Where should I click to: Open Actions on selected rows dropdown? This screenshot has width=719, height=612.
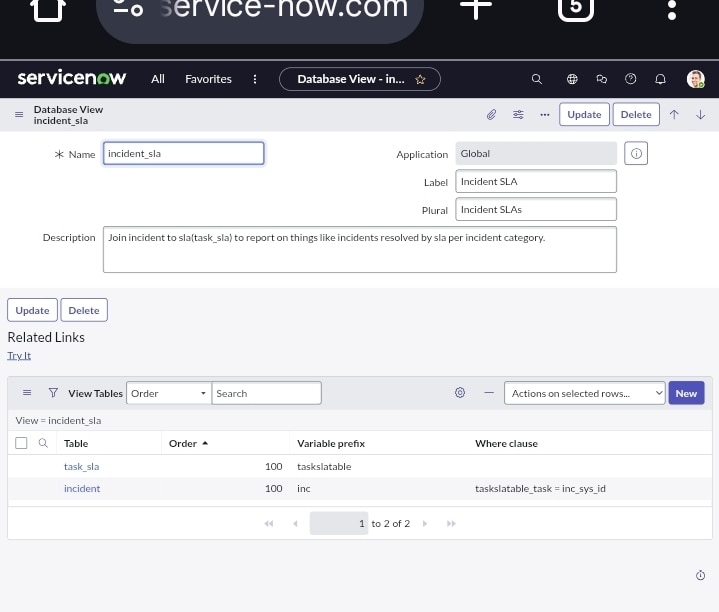point(584,393)
